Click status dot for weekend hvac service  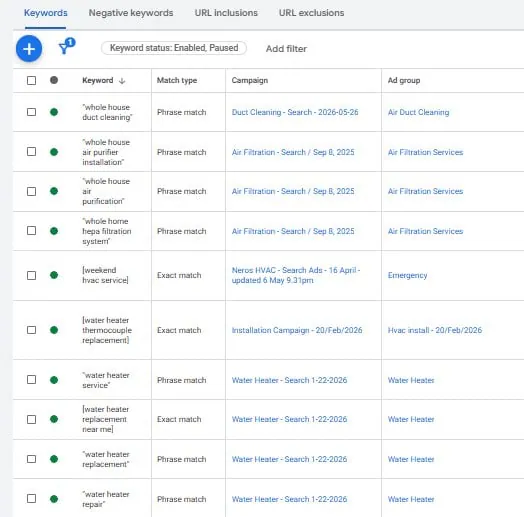[54, 275]
